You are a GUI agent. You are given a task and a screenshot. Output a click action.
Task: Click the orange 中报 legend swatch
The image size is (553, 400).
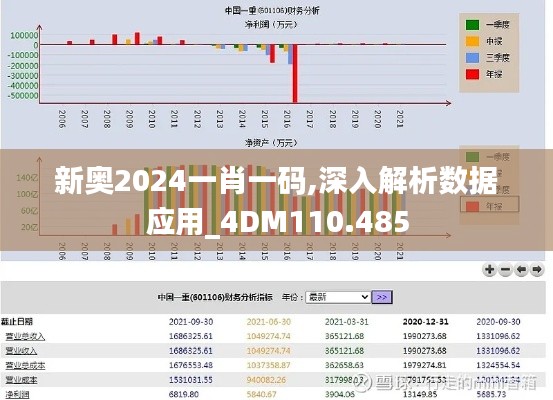point(472,41)
